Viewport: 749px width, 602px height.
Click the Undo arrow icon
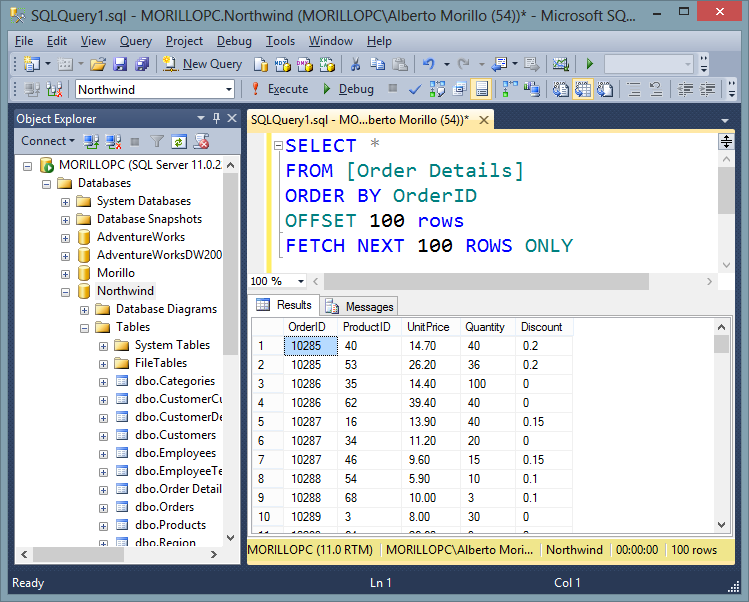428,64
